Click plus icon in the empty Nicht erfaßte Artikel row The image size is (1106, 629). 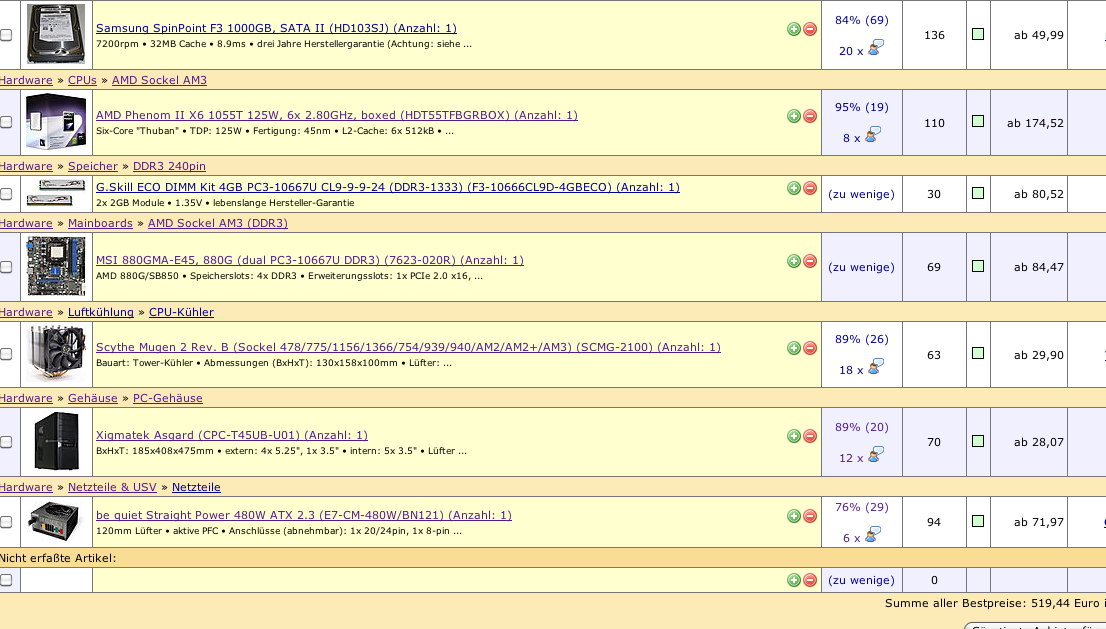tap(794, 580)
